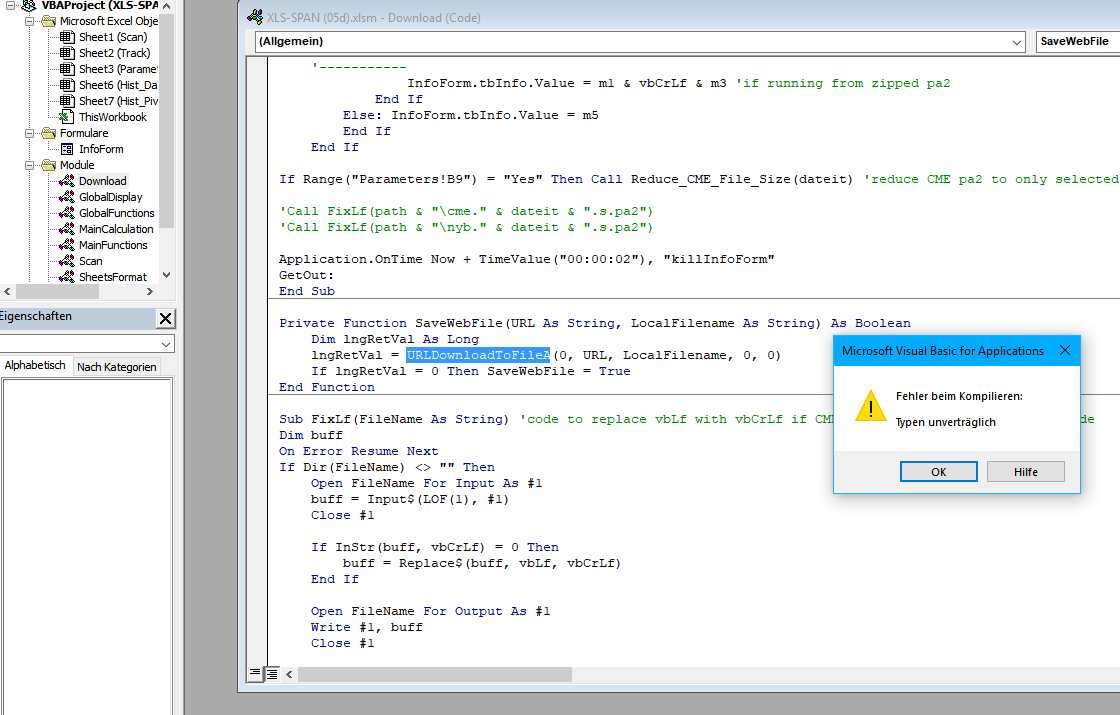1120x715 pixels.
Task: Click project tree scroll down arrow
Action: (166, 276)
